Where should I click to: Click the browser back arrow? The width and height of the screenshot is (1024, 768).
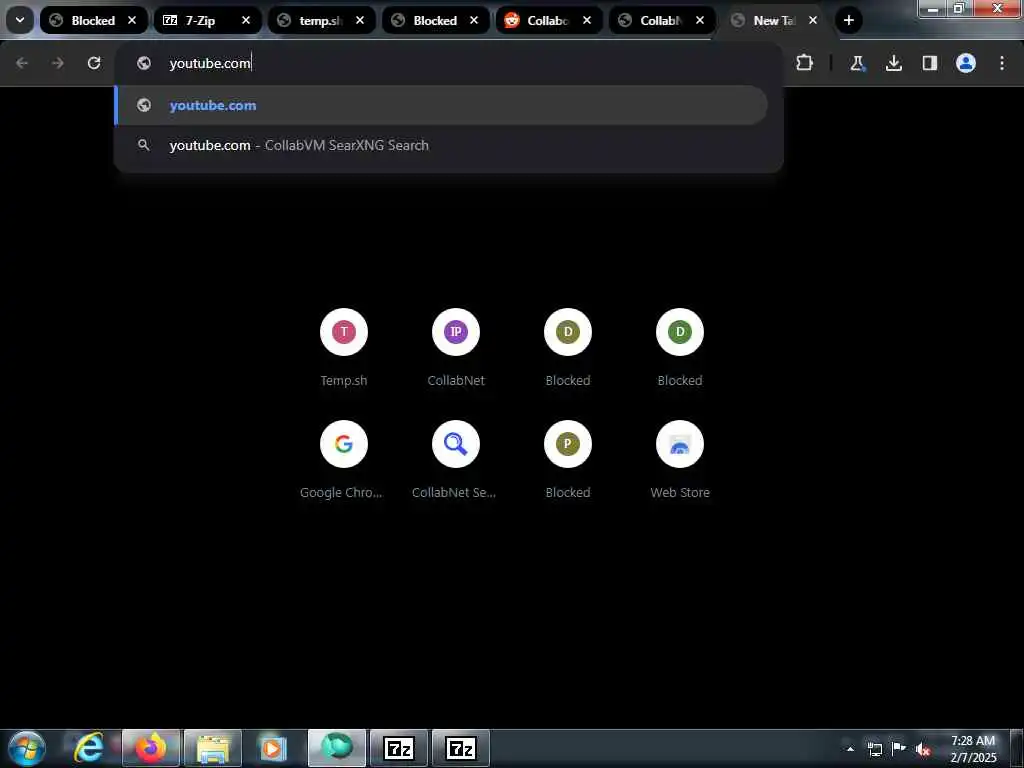(x=22, y=63)
